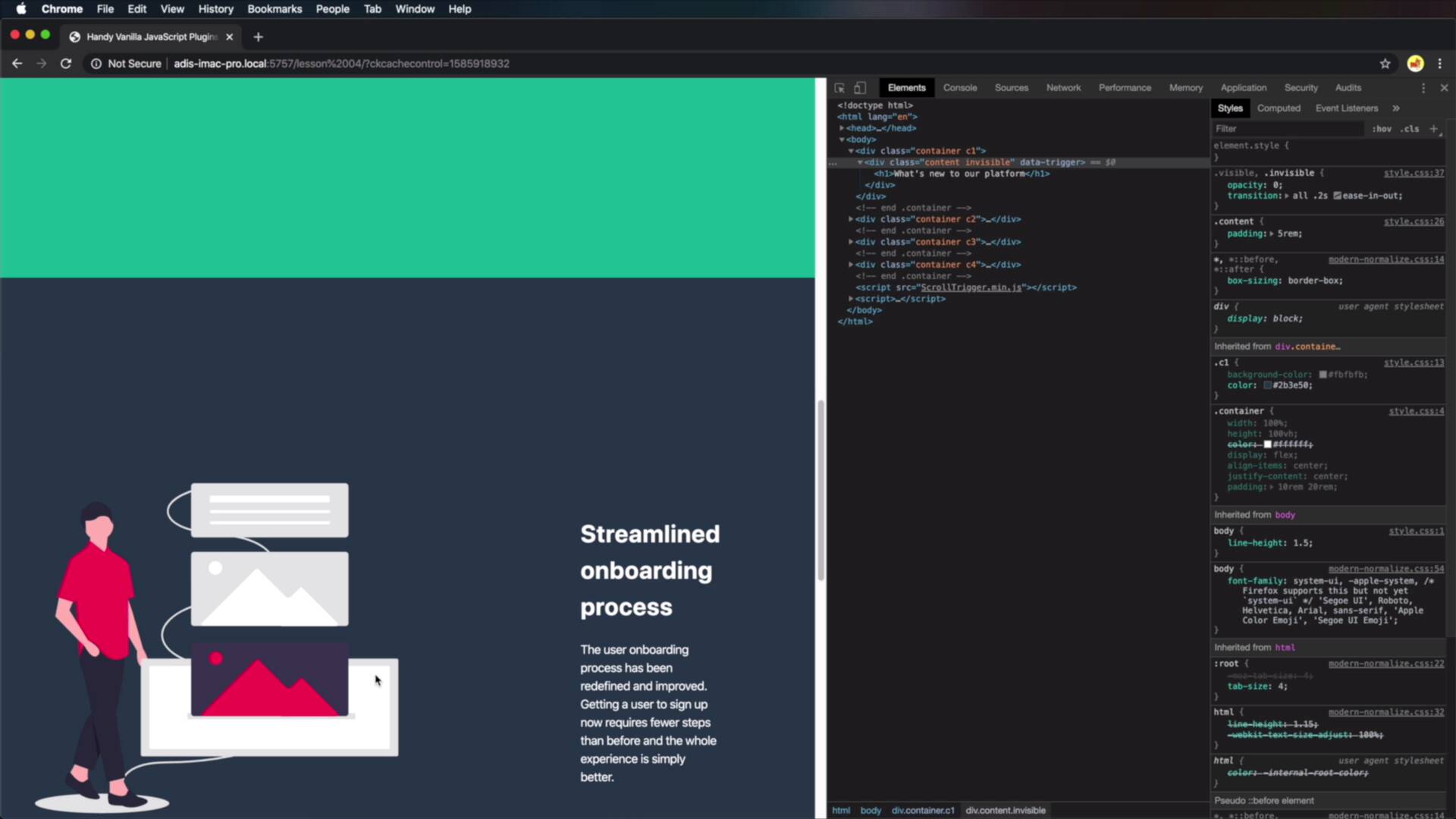Viewport: 1456px width, 819px height.
Task: Switch to the Console tab
Action: (x=960, y=87)
